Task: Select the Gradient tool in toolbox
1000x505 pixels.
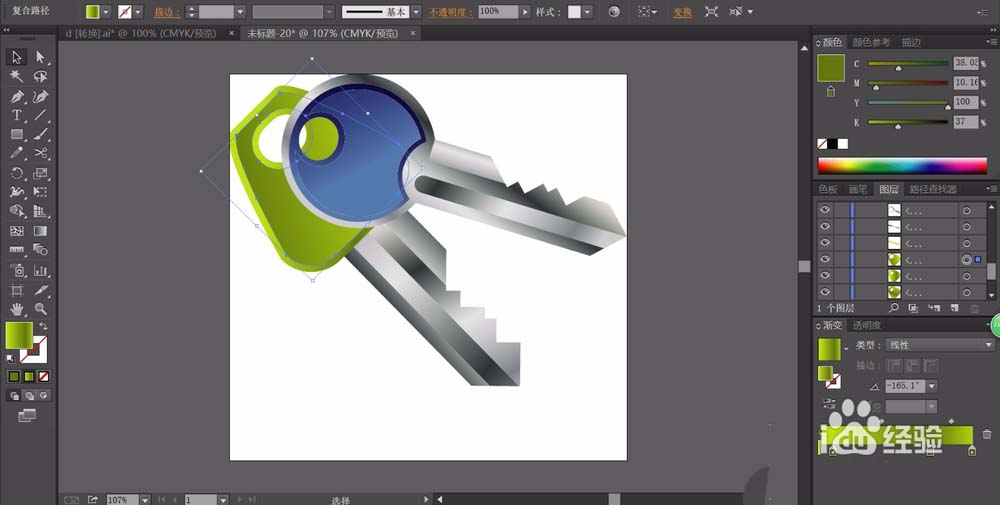Action: pos(41,231)
